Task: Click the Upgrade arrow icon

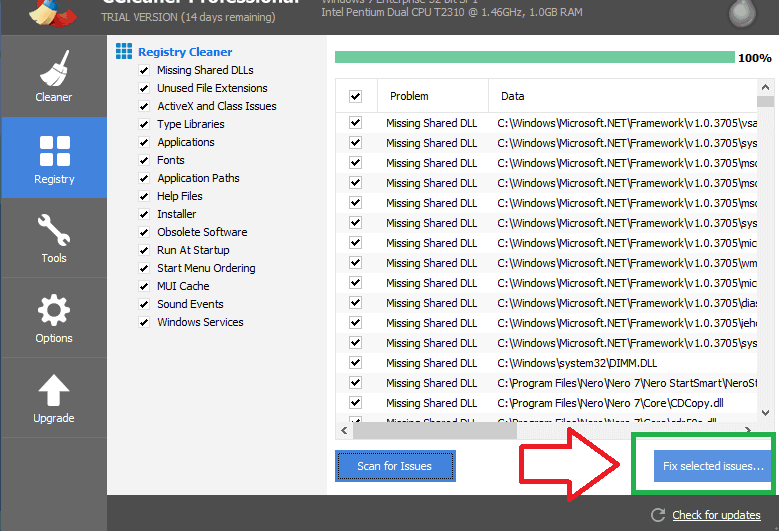Action: (x=54, y=390)
